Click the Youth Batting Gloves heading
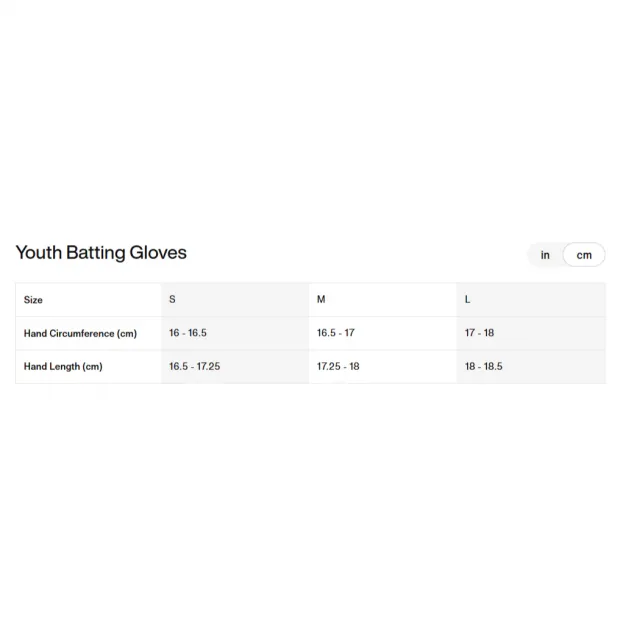 click(101, 252)
